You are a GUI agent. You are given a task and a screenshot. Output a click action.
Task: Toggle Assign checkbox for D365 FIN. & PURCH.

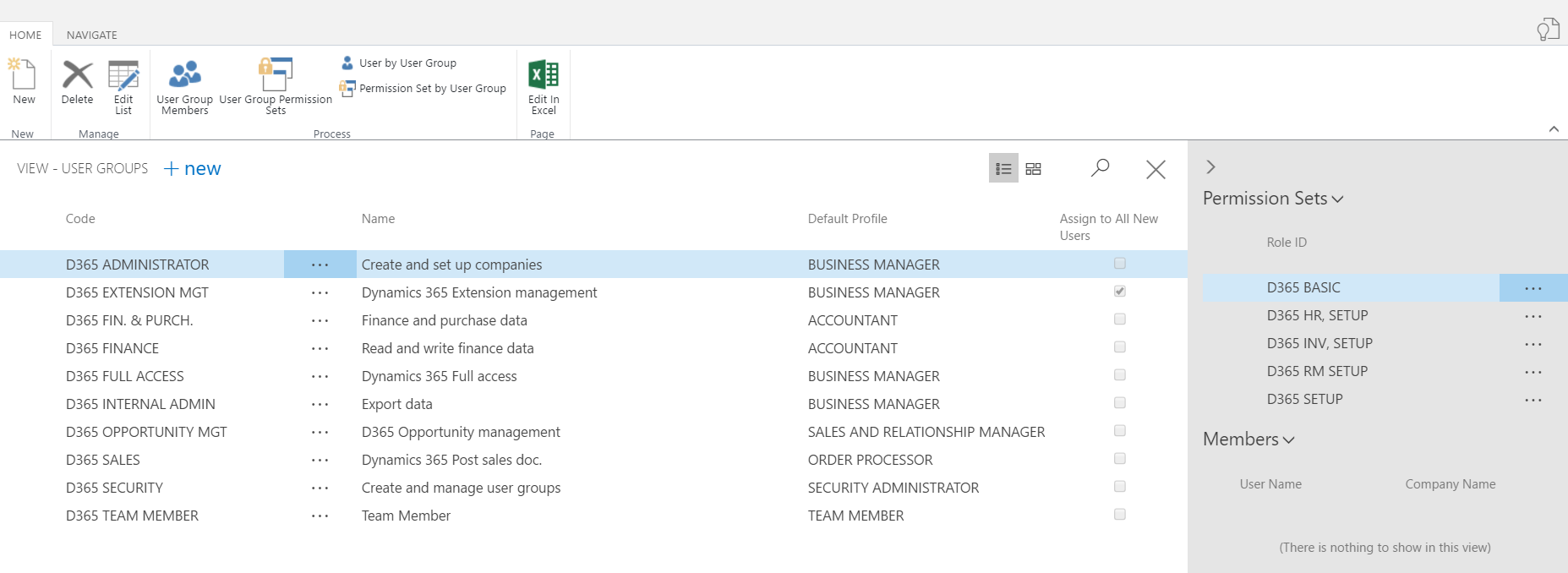1119,319
